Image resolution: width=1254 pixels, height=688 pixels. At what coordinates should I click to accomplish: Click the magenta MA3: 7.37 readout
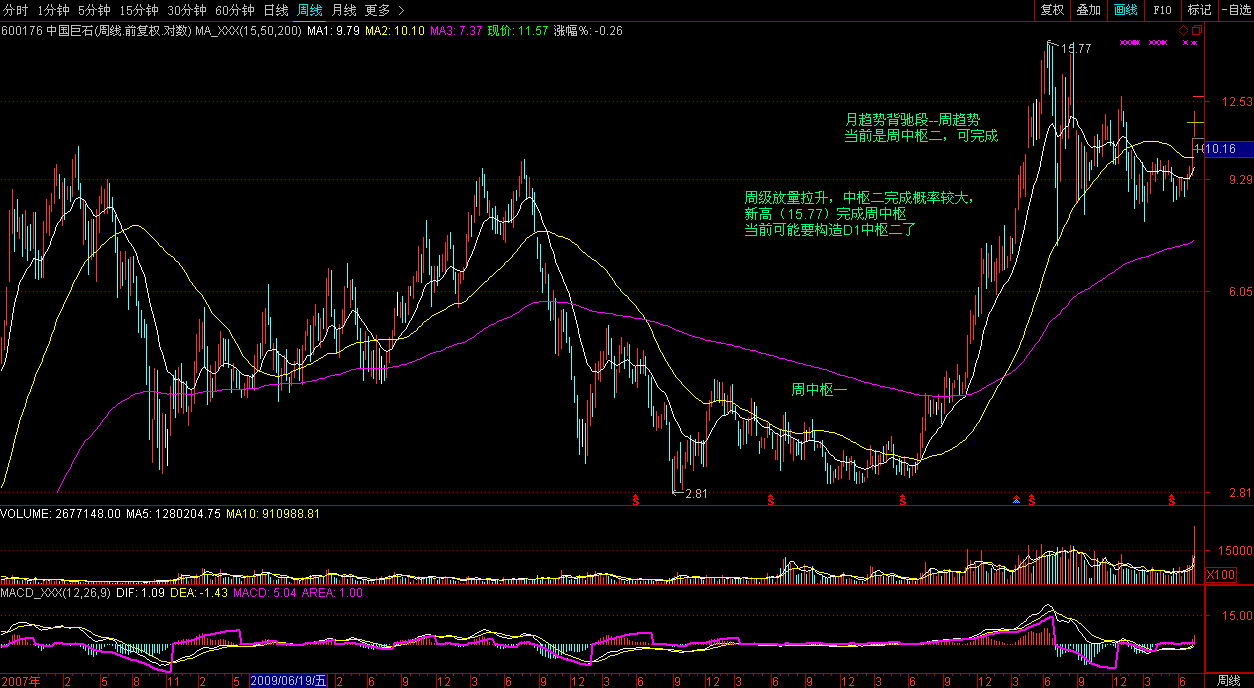pos(457,31)
